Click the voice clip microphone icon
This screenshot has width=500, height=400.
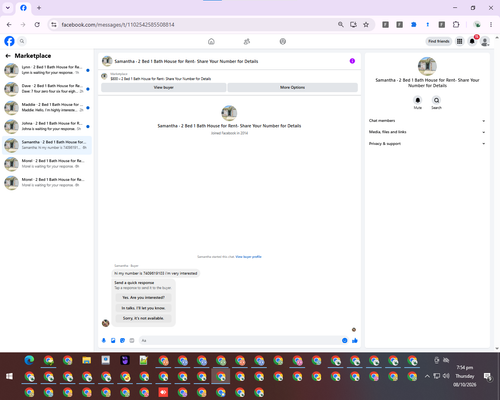(x=104, y=340)
